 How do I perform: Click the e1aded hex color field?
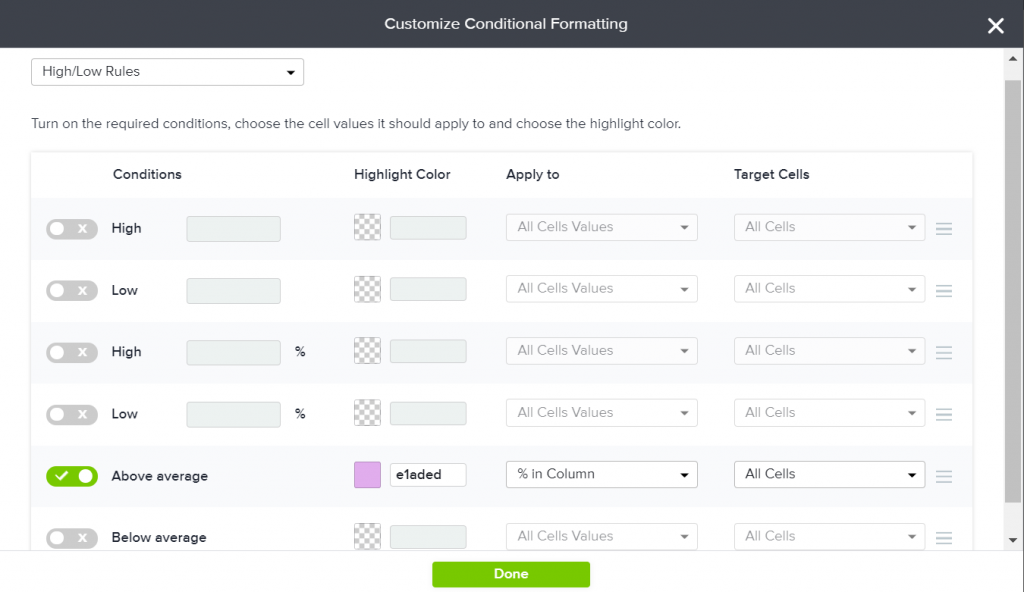coord(428,475)
